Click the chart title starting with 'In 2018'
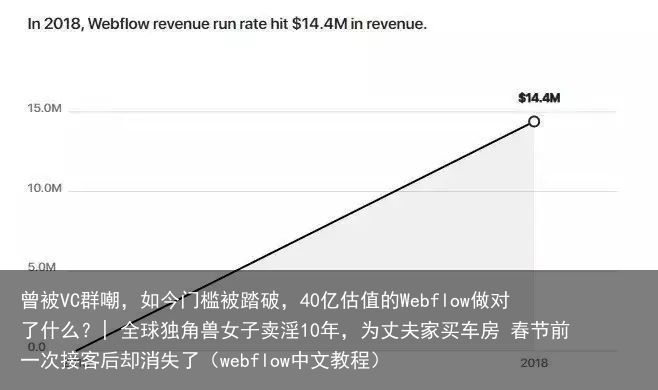Image resolution: width=658 pixels, height=390 pixels. 227,24
